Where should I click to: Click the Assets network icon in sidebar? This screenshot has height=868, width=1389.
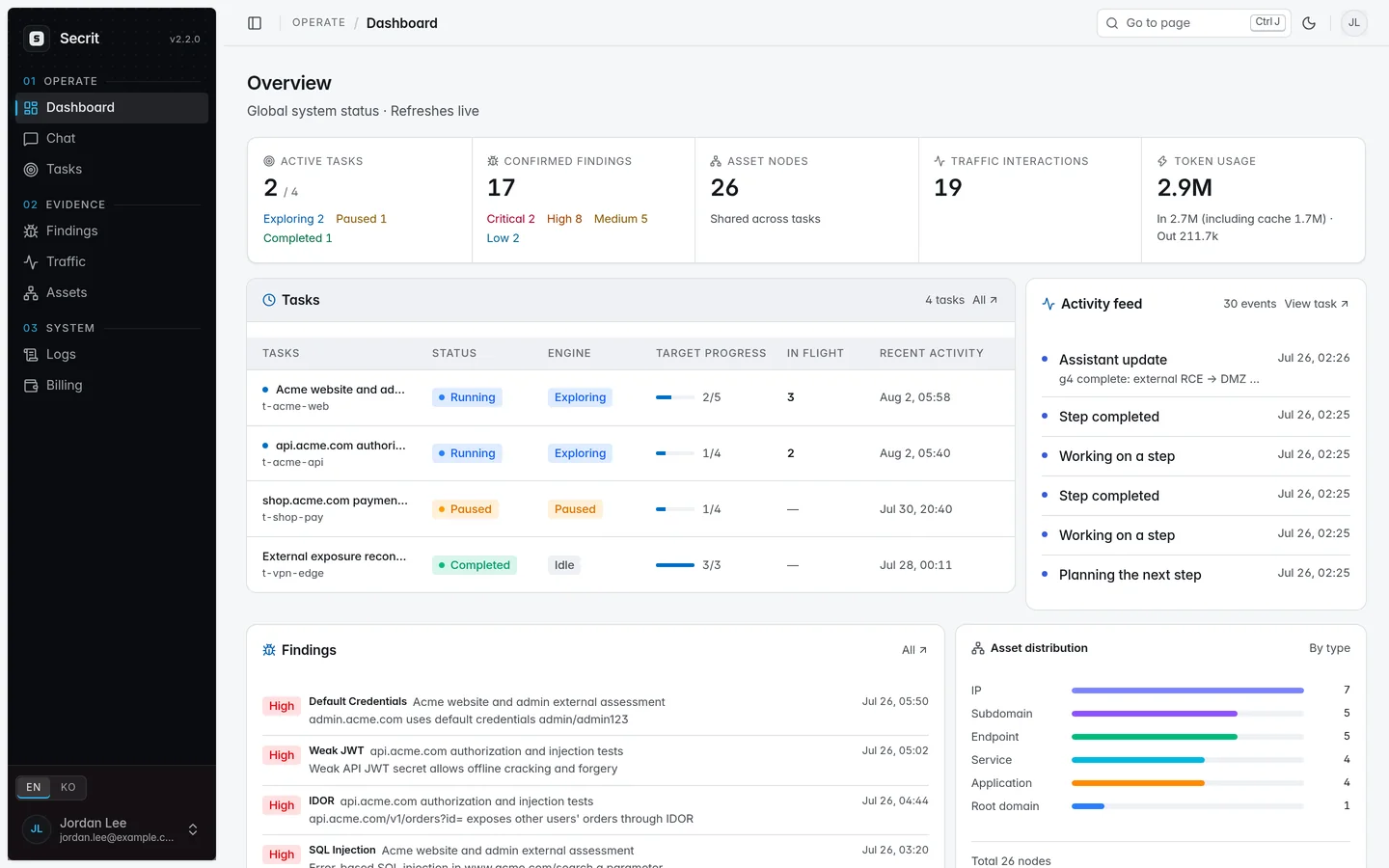pyautogui.click(x=31, y=293)
